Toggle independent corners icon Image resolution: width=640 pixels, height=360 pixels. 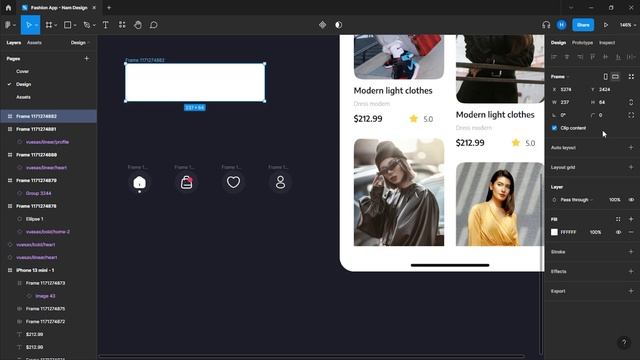631,115
